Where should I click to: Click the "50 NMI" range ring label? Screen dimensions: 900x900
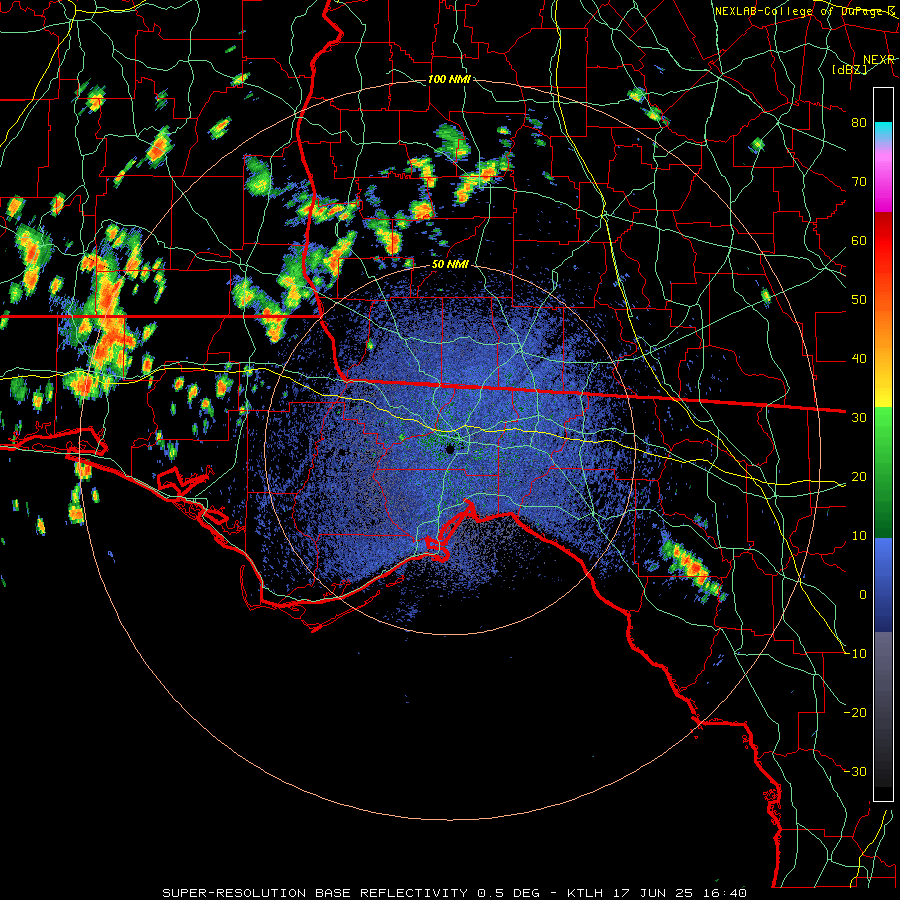coord(450,265)
